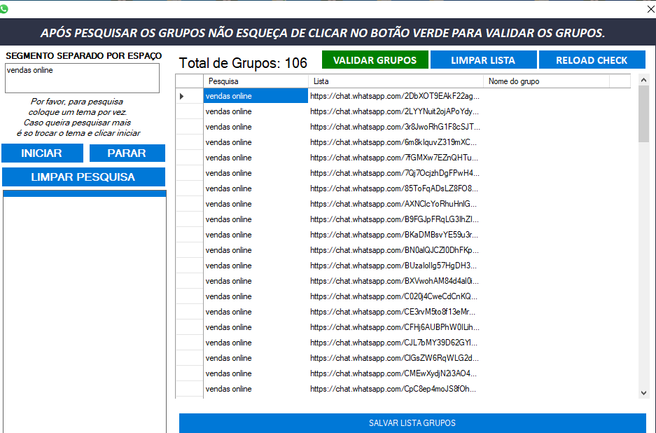Select the link cell starting with ClGsZW6RqWLG2d
Viewport: 656px width, 433px height.
pyautogui.click(x=395, y=358)
